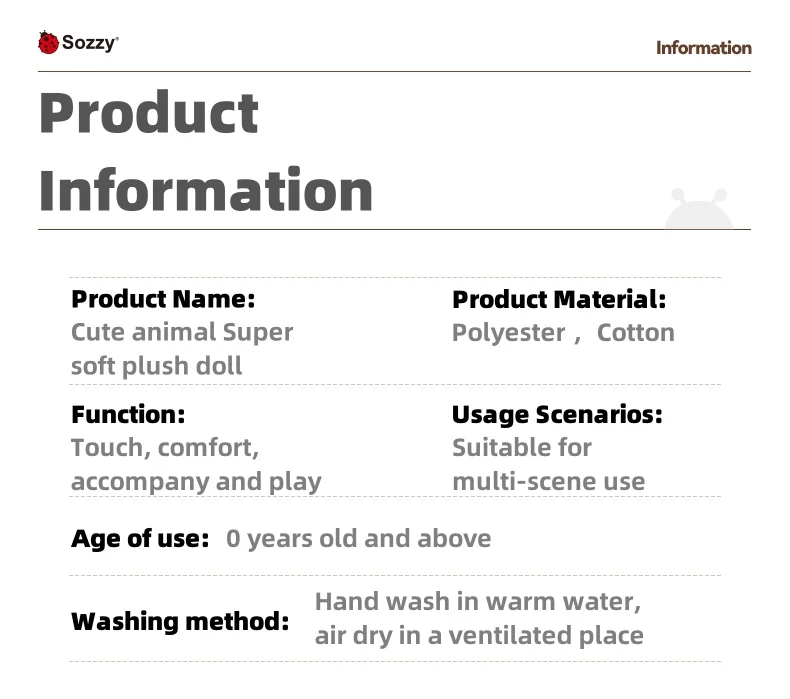The image size is (790, 699).
Task: Click the word Cotton
Action: click(x=635, y=333)
